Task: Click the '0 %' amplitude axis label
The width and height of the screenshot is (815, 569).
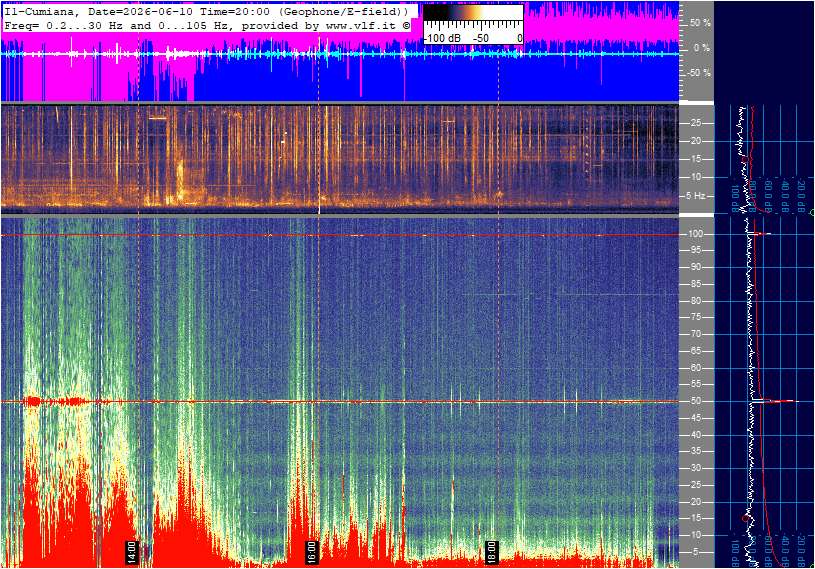Action: click(x=702, y=48)
